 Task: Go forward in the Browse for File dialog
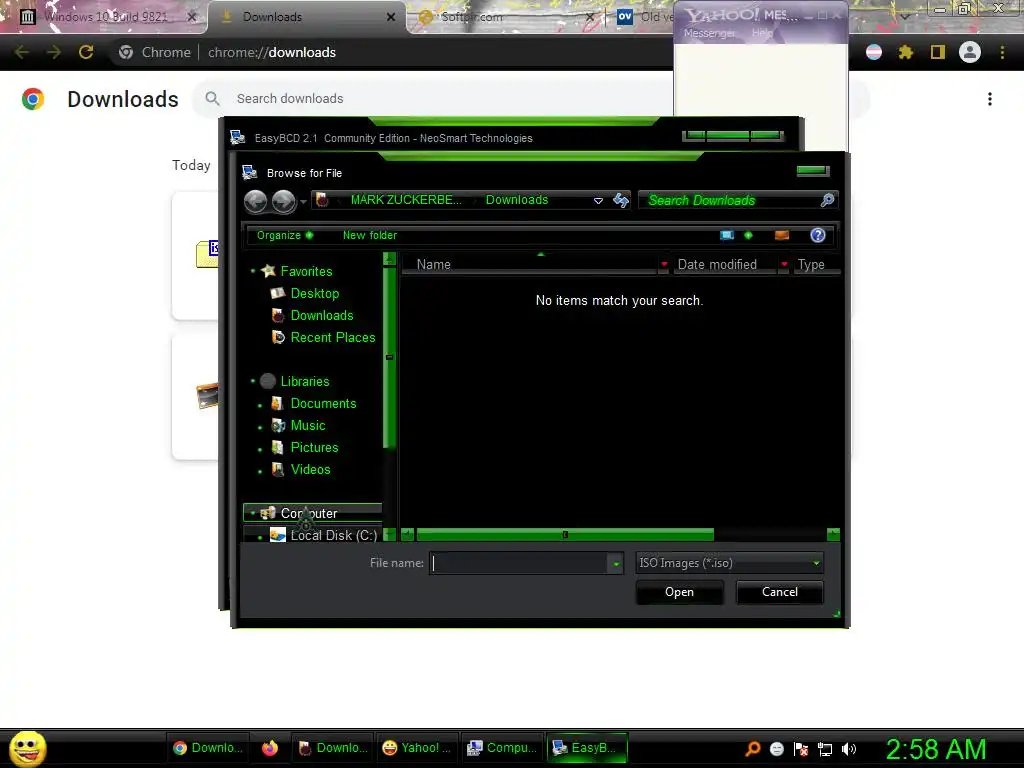point(283,201)
